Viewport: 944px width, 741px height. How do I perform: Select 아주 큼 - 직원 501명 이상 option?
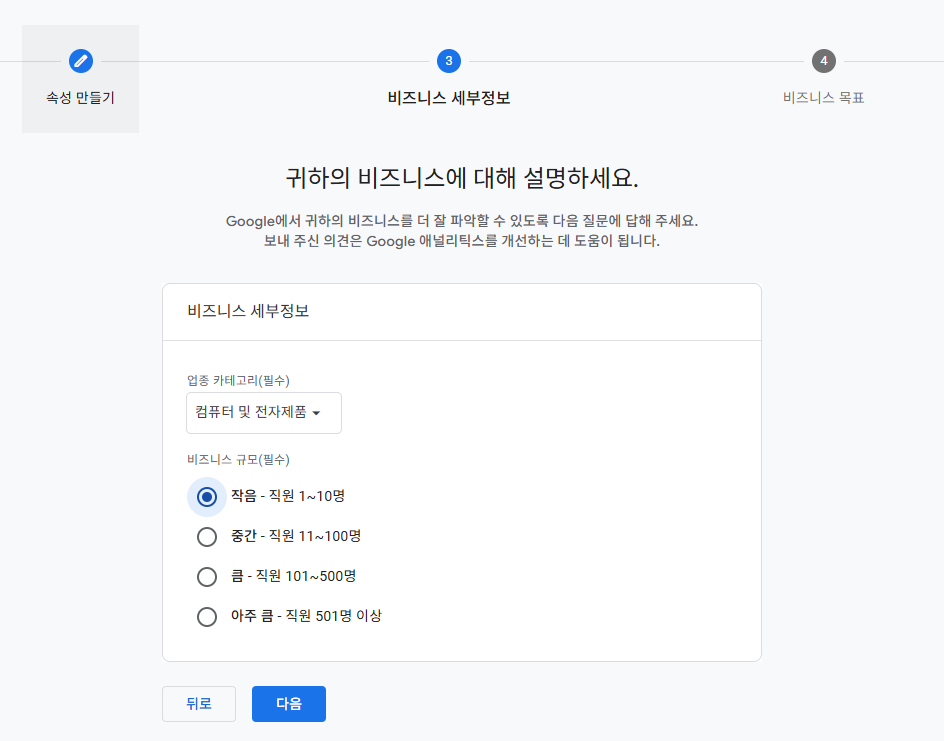click(x=206, y=616)
